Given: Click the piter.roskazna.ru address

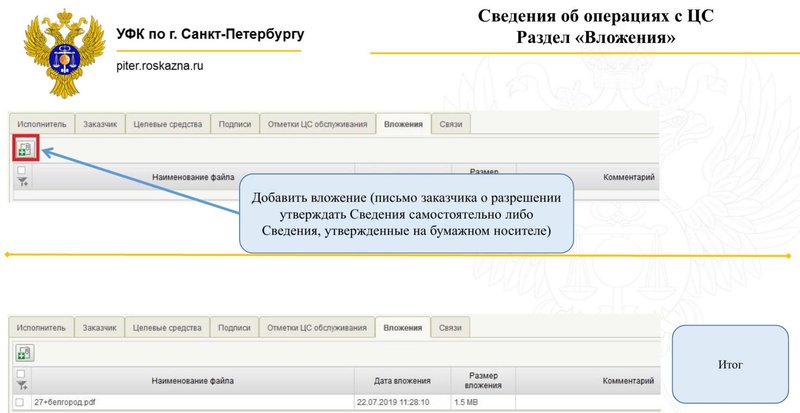Looking at the screenshot, I should 160,66.
